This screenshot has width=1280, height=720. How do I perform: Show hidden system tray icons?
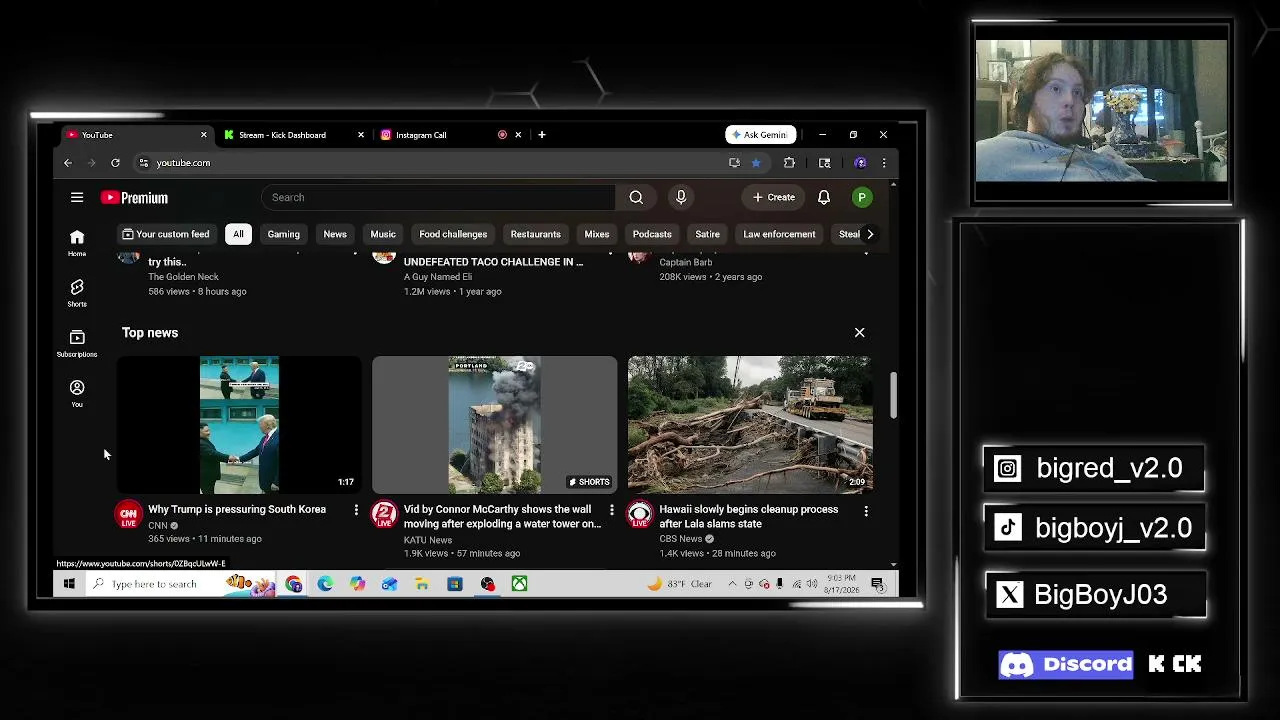click(x=732, y=584)
